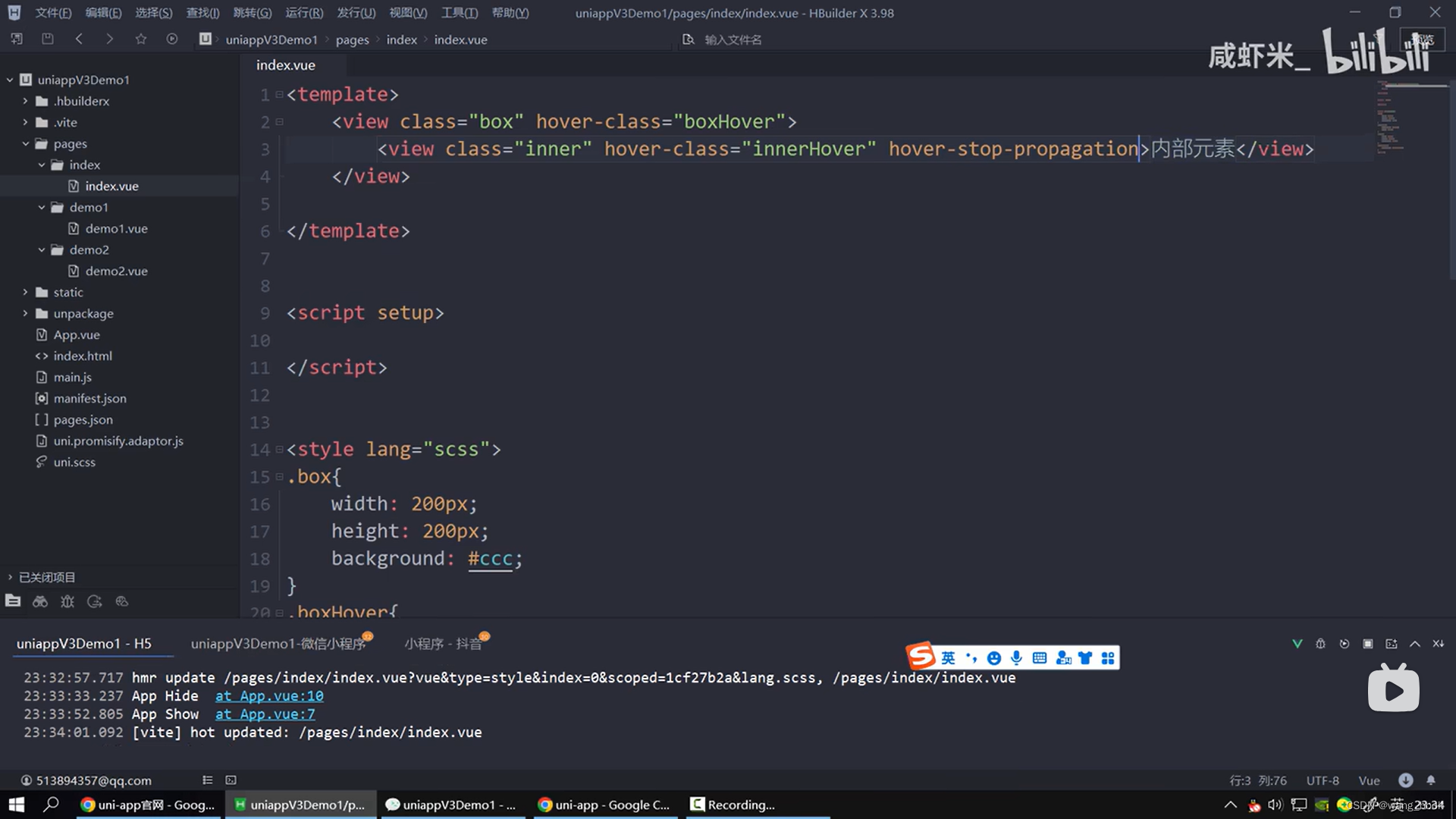Click the new file icon in toolbar
The image size is (1456, 819).
[15, 38]
